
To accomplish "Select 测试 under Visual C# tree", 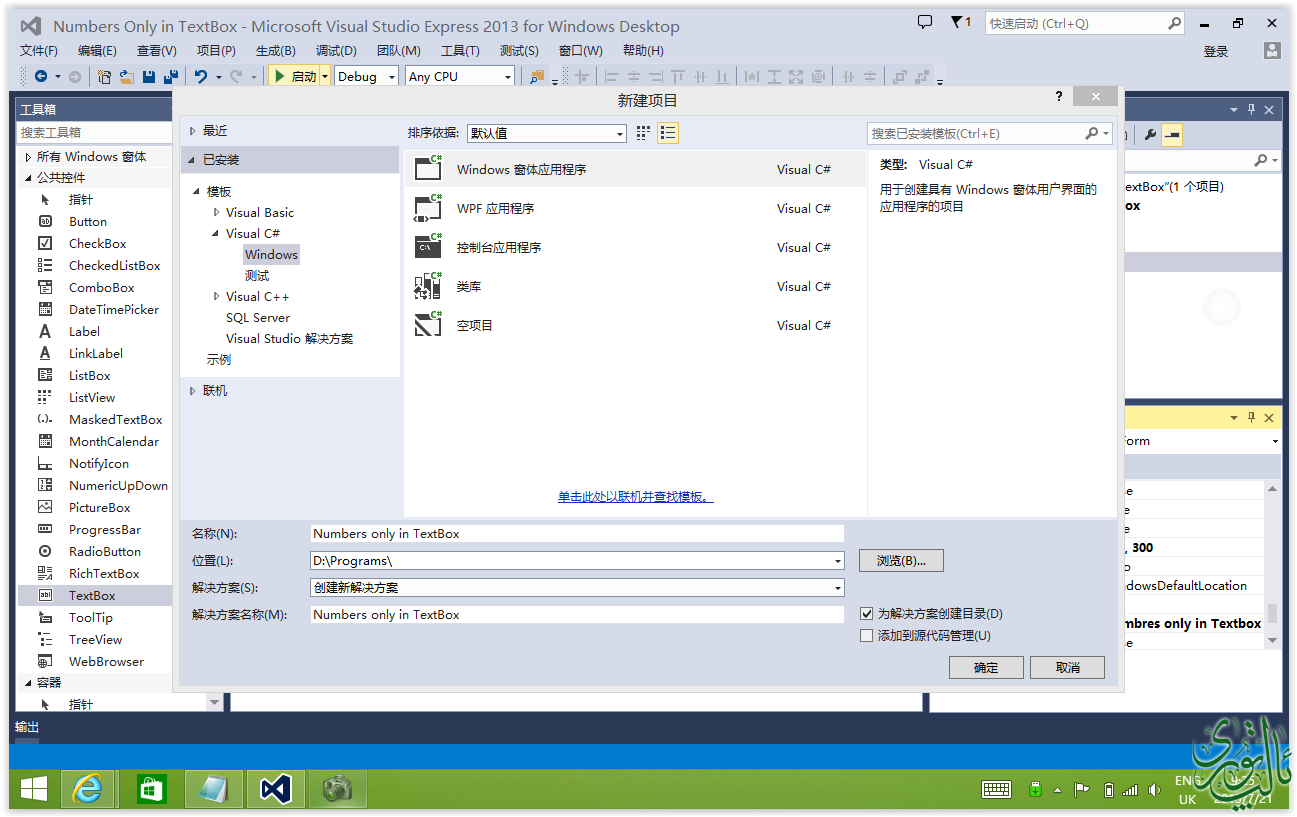I will click(x=257, y=275).
